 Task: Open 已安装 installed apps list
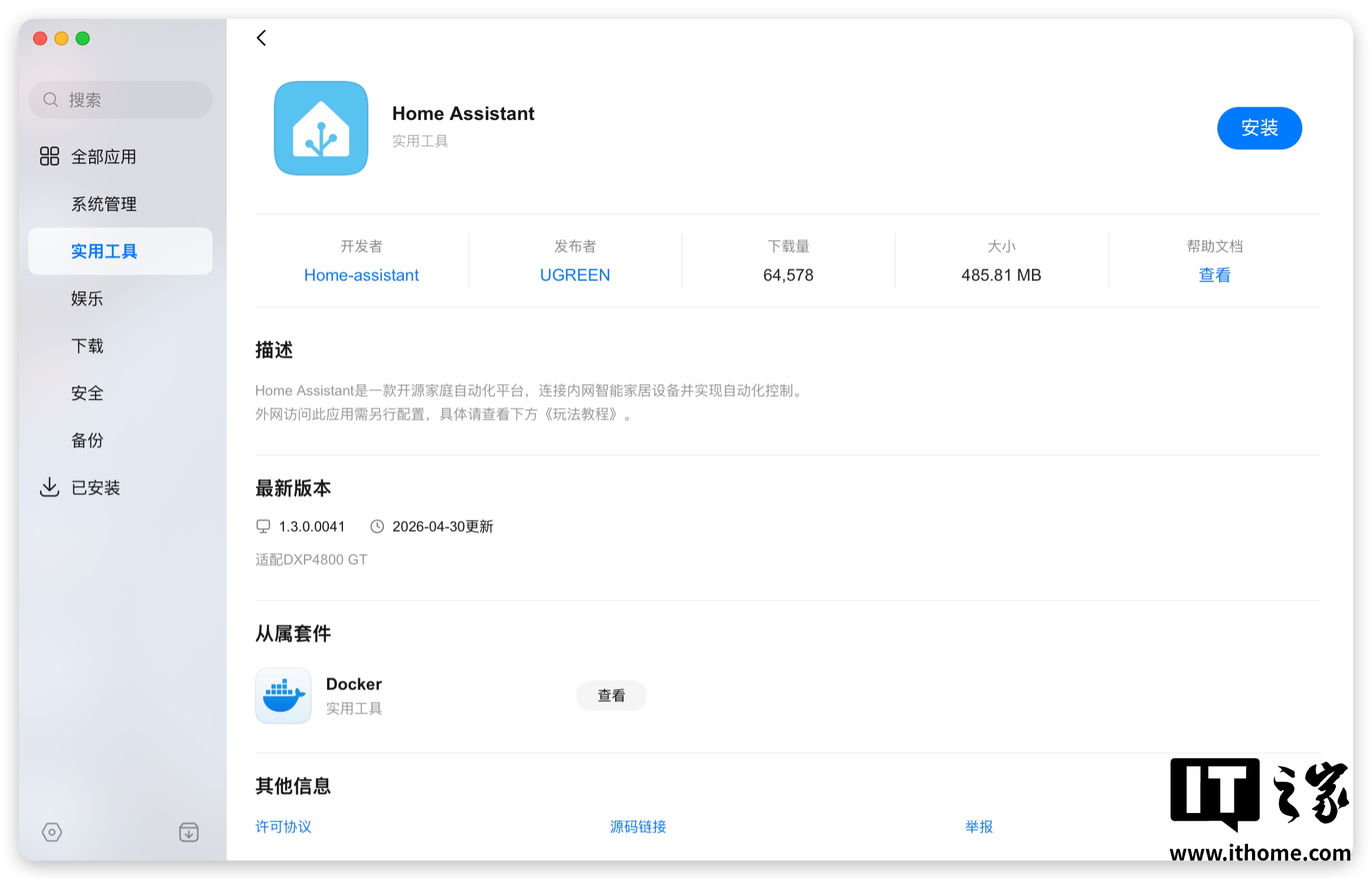point(120,487)
